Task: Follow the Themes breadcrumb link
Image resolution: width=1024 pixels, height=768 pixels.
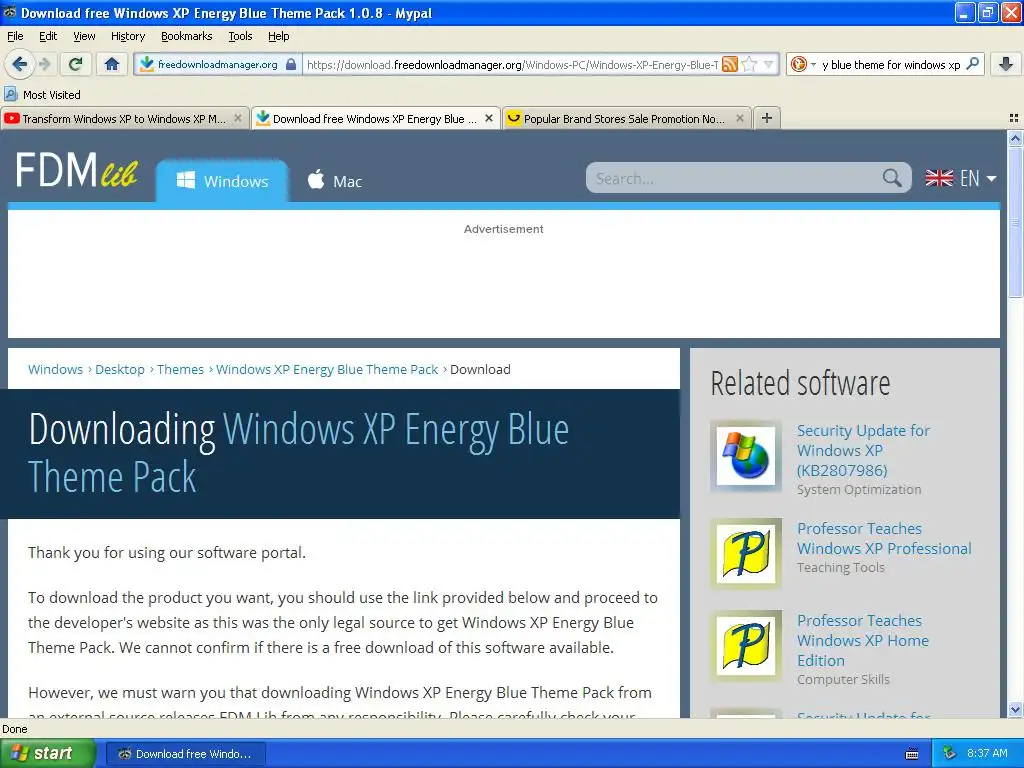Action: pyautogui.click(x=180, y=370)
